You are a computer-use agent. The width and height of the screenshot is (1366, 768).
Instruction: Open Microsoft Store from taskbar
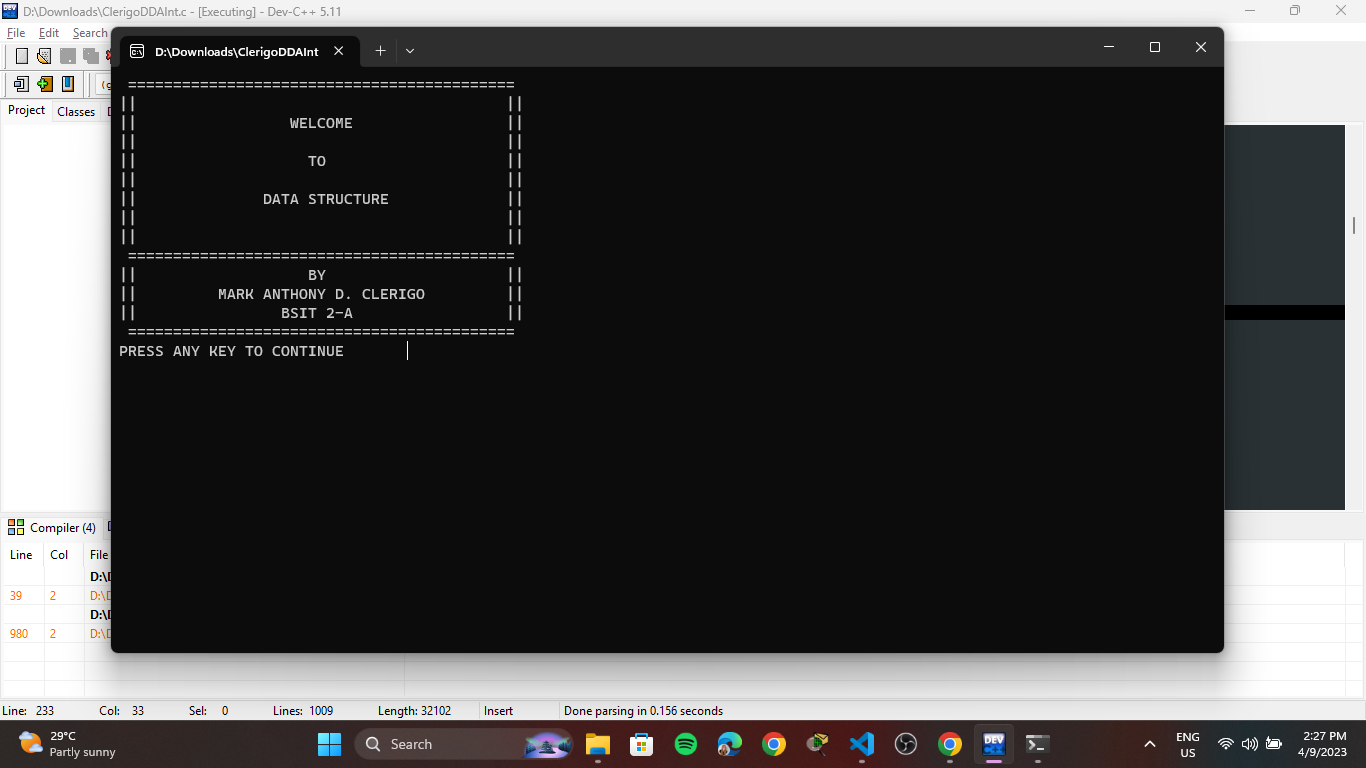(642, 744)
